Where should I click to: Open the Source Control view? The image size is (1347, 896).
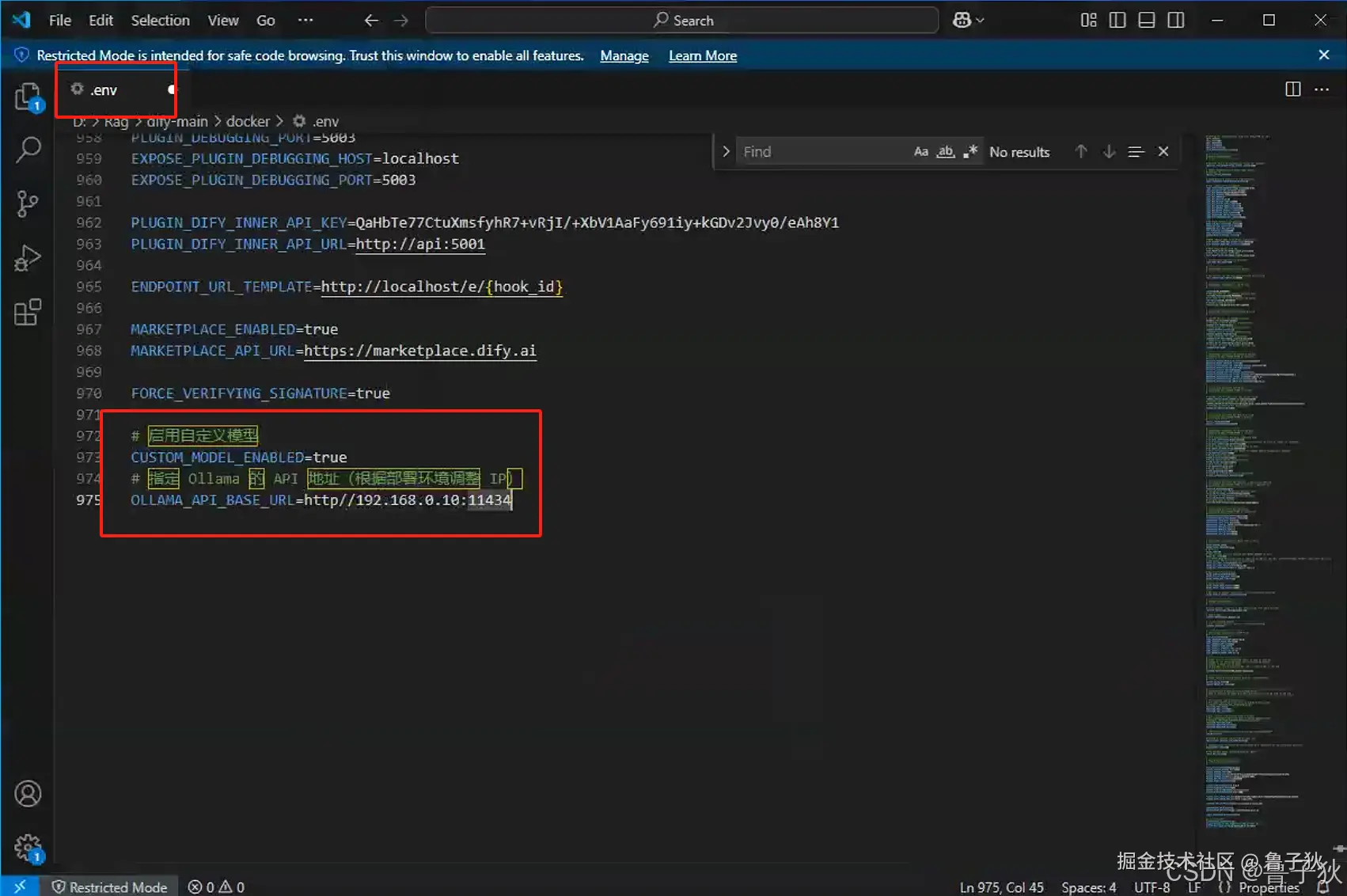coord(28,204)
